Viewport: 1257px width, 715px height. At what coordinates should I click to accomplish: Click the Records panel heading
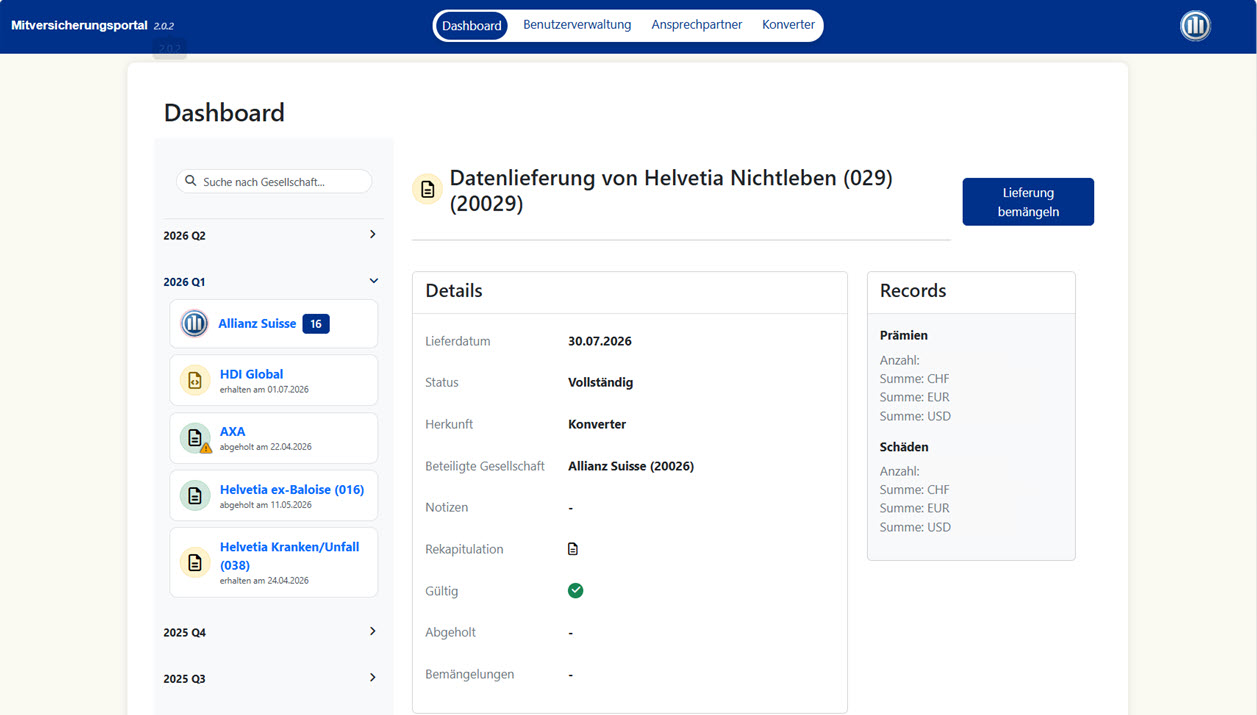913,291
